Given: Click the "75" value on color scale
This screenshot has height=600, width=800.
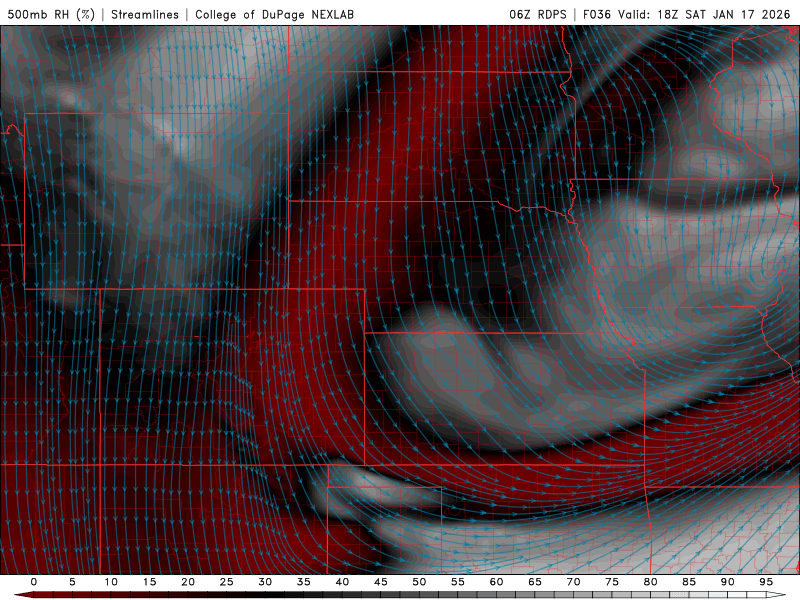Looking at the screenshot, I should coord(611,582).
